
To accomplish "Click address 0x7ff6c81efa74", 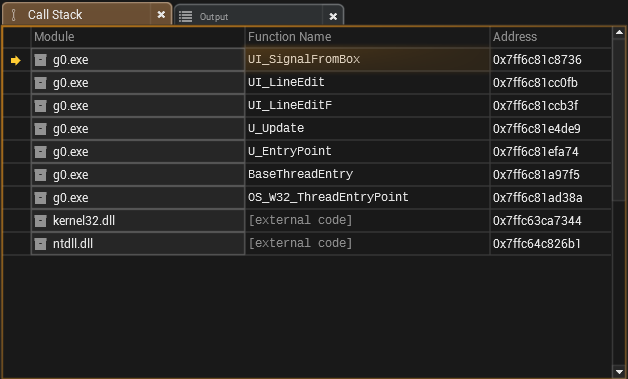I will 536,152.
